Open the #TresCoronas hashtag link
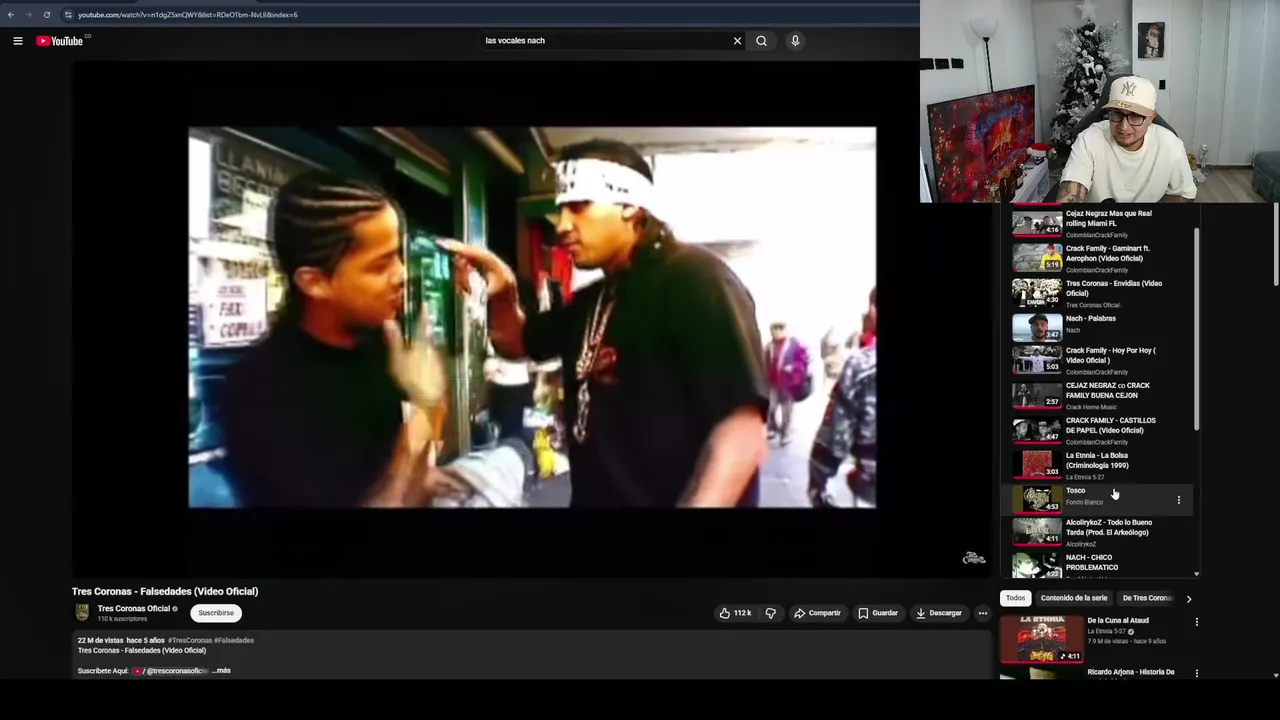 tap(190, 640)
